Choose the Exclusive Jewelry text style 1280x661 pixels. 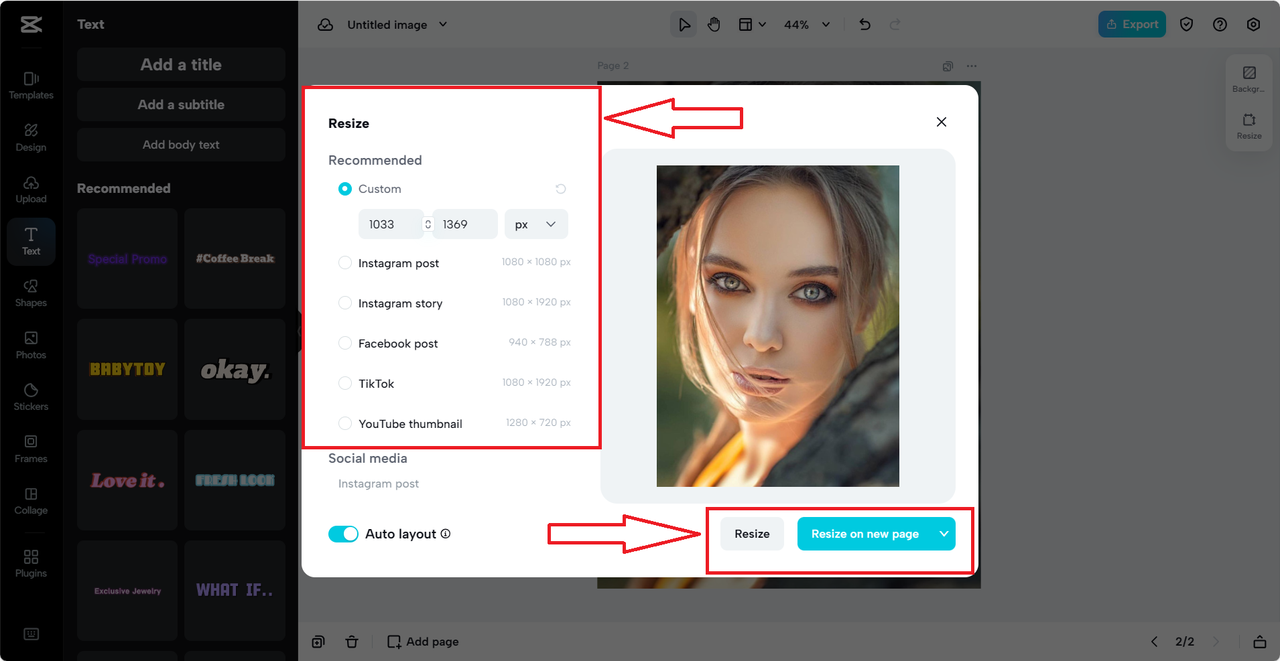click(127, 591)
